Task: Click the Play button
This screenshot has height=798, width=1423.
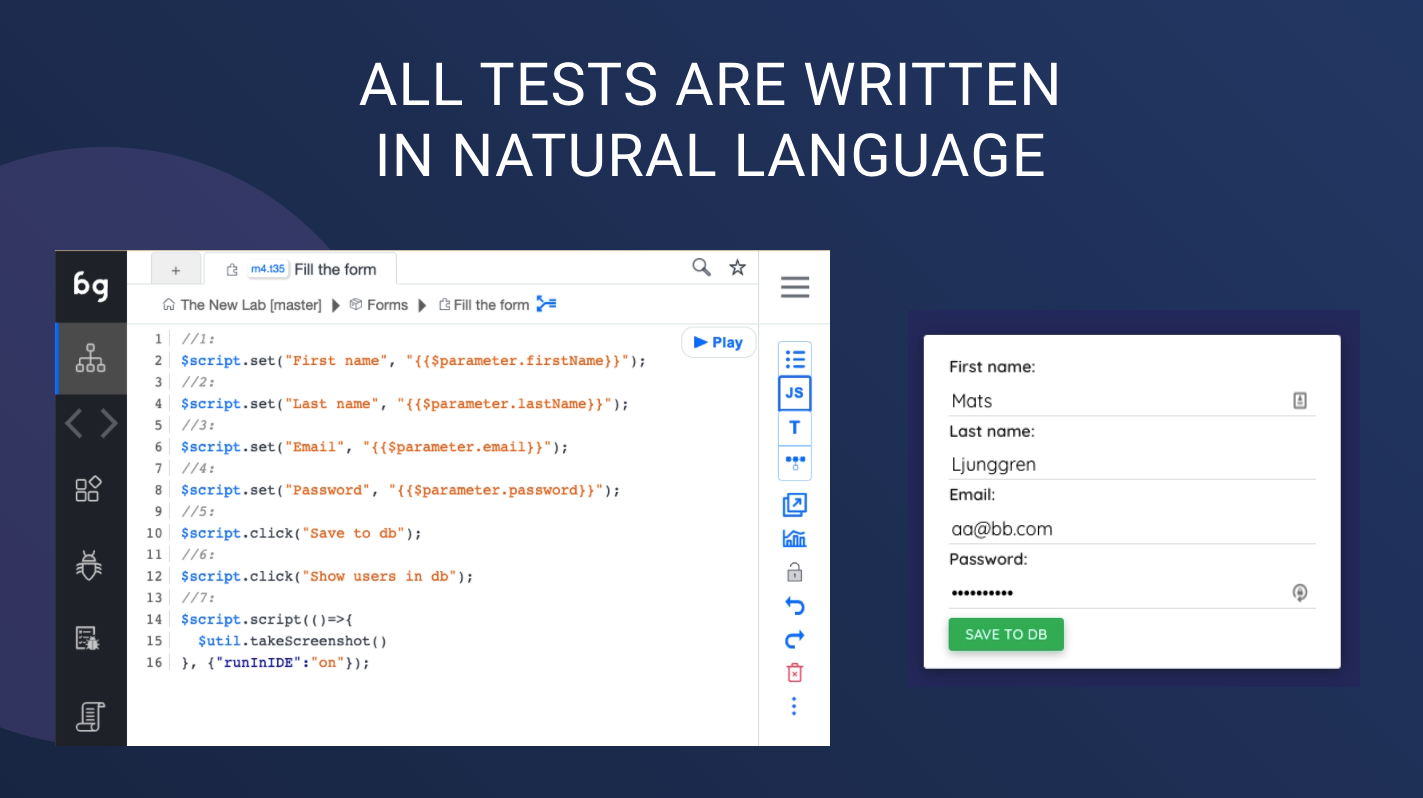Action: (x=718, y=342)
